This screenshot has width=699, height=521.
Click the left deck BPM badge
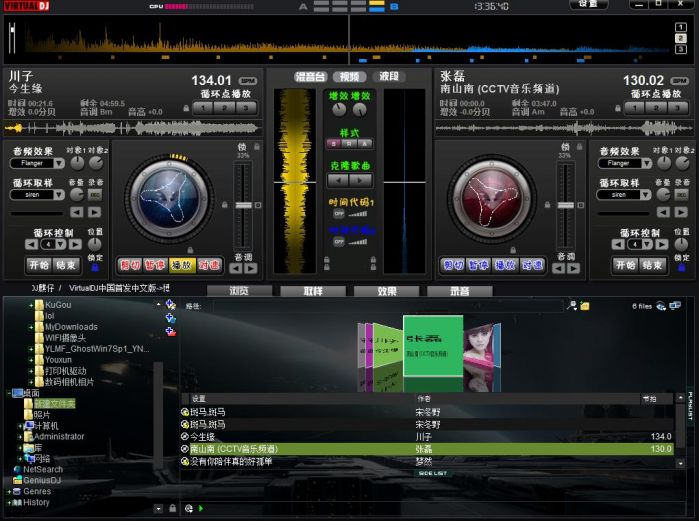coord(246,81)
